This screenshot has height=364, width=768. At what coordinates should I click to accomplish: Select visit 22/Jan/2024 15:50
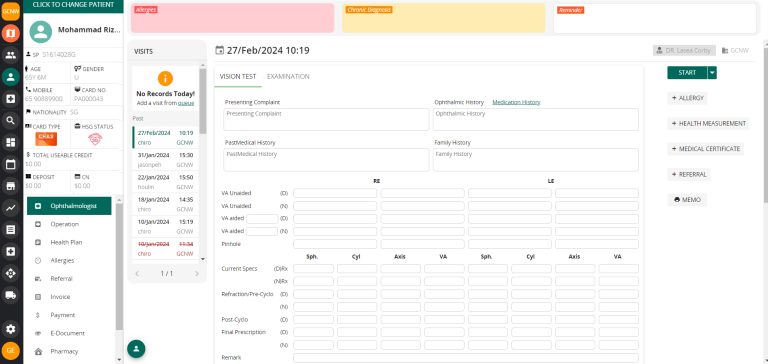point(166,182)
